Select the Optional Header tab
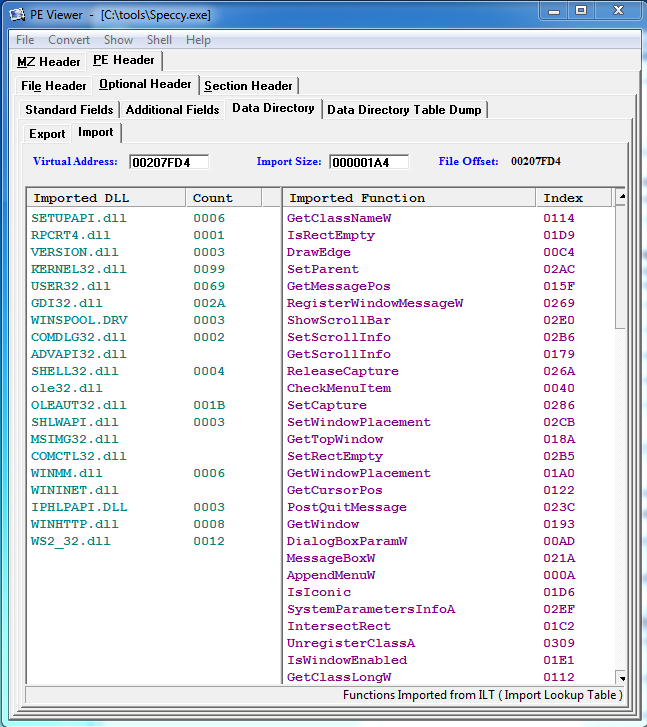Viewport: 647px width, 727px height. pos(145,84)
